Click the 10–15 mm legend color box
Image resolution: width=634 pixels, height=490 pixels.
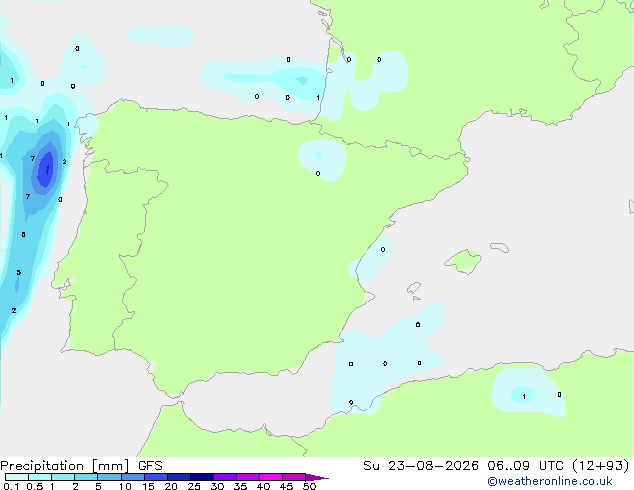point(133,477)
